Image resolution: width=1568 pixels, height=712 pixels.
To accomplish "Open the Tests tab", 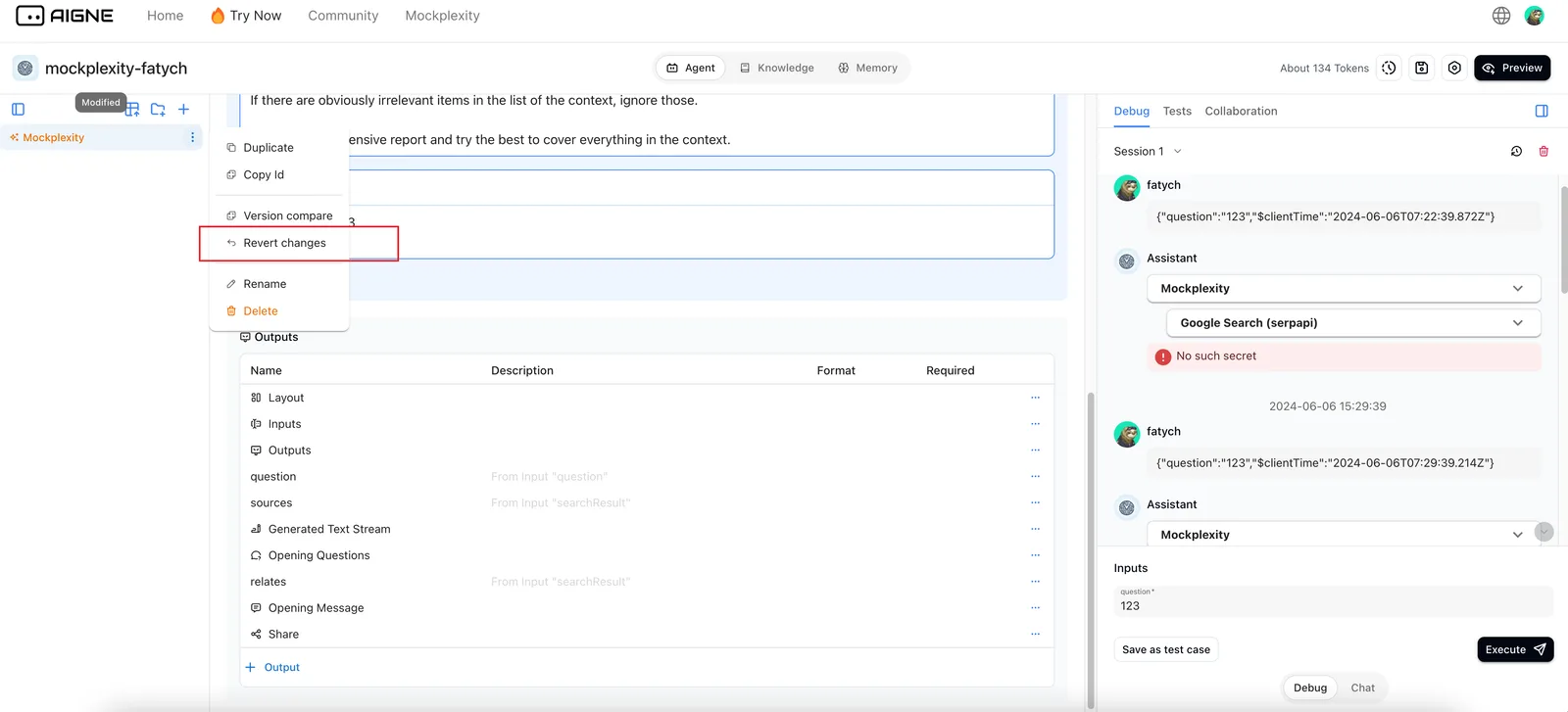I will (x=1177, y=112).
